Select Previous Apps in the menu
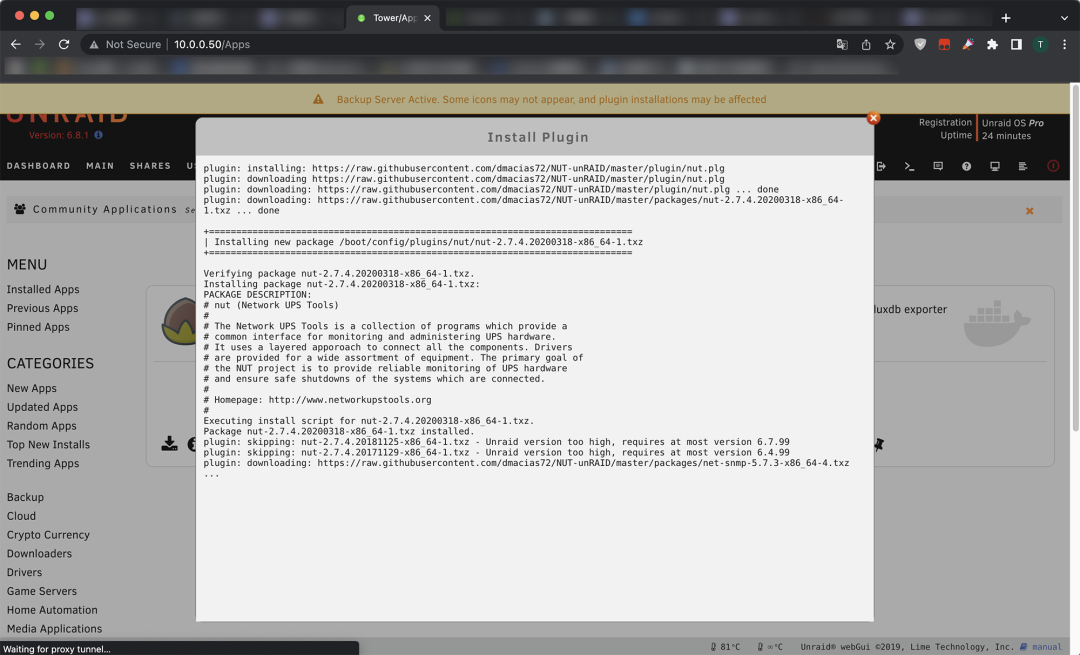The height and width of the screenshot is (655, 1080). 42,308
